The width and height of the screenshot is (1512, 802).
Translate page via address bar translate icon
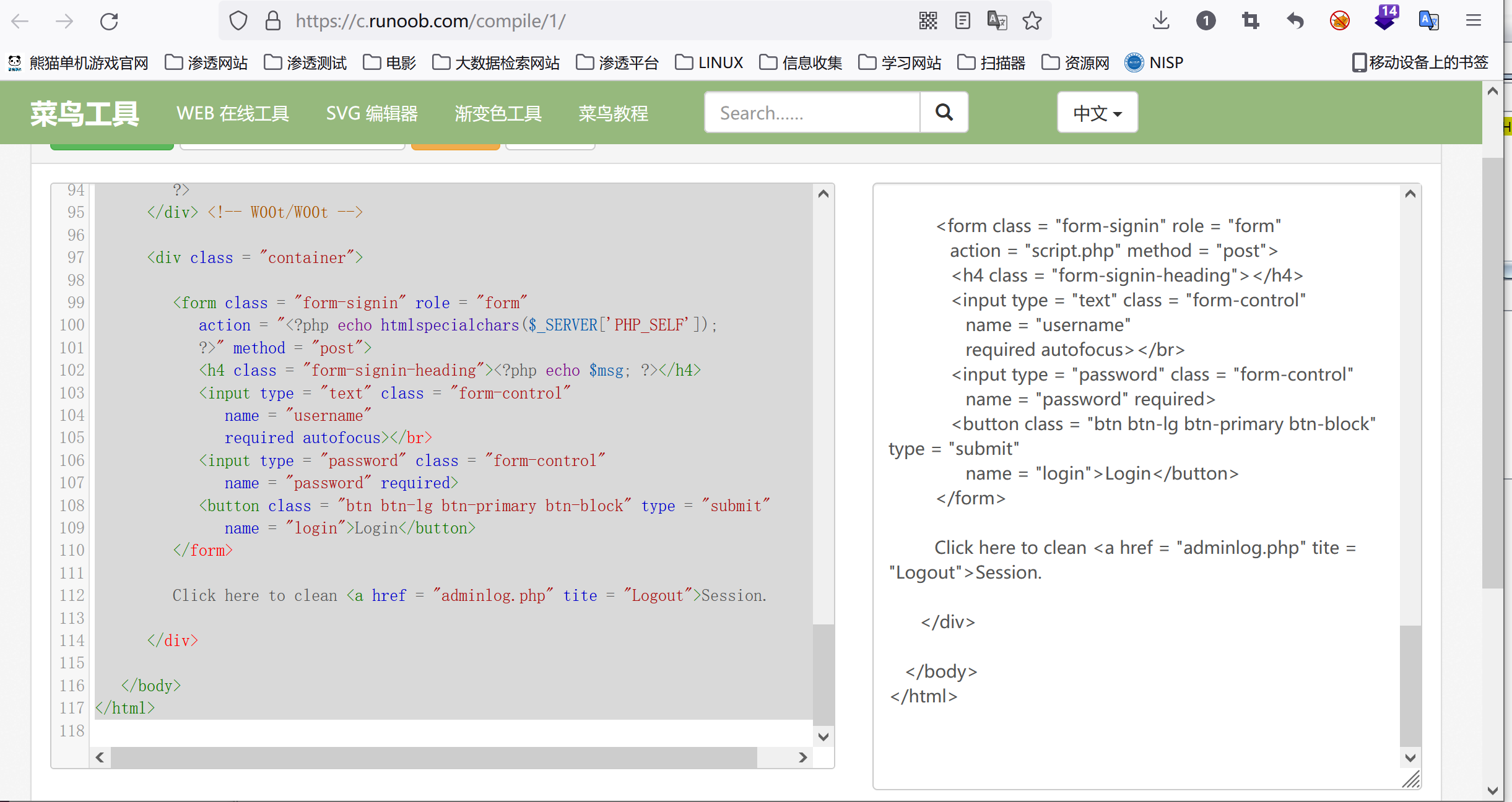997,21
